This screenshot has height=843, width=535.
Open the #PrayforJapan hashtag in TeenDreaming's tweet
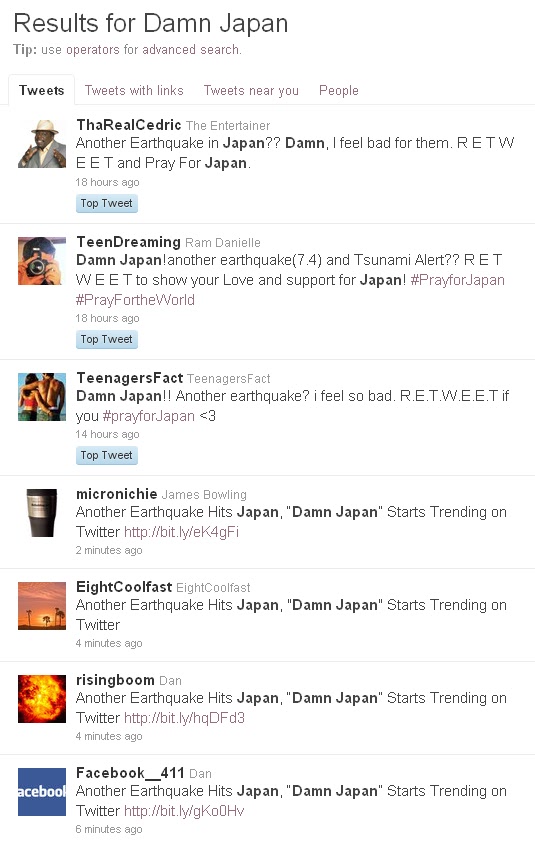(x=458, y=280)
